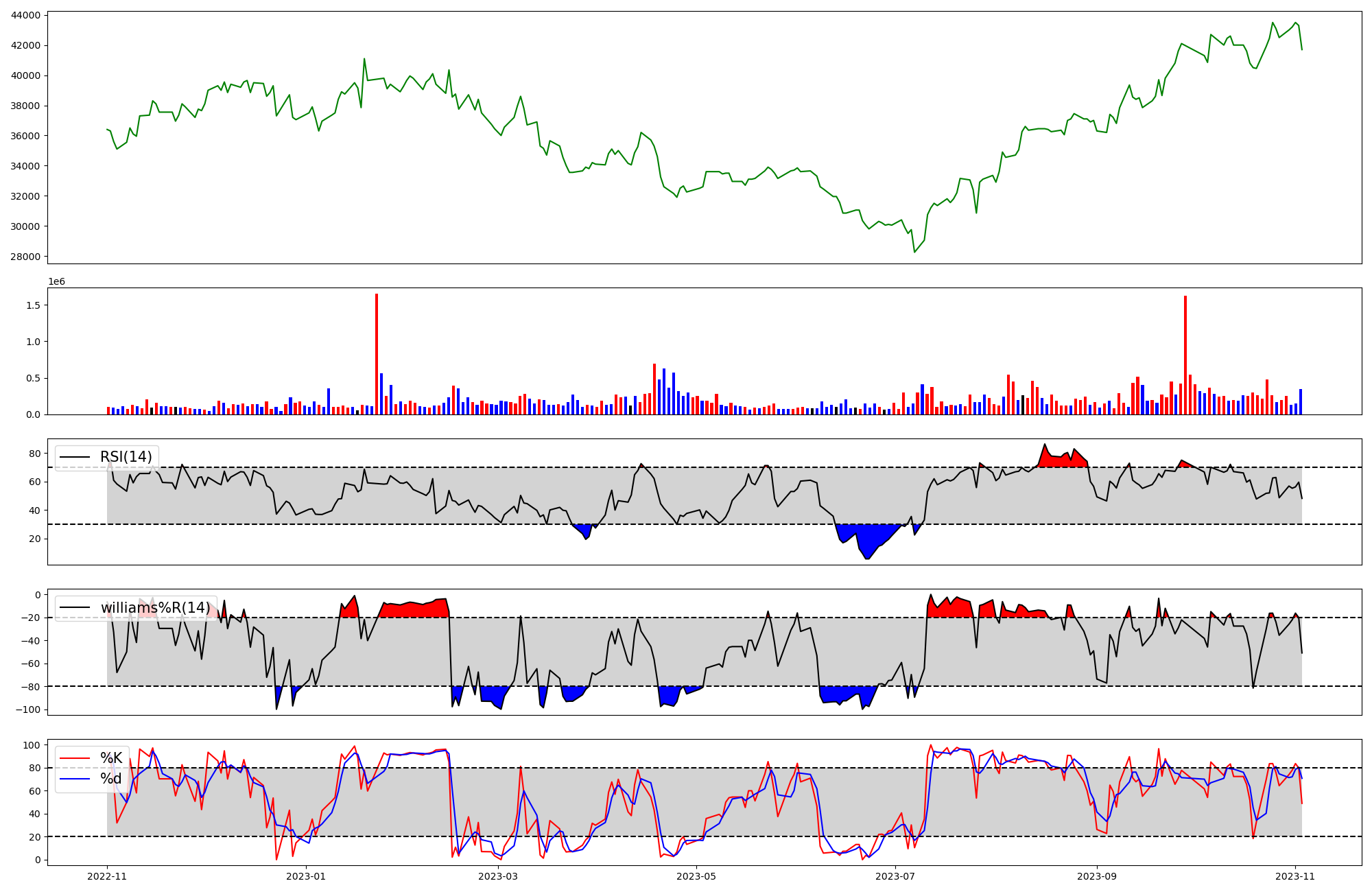Click the 1e6 volume scale label

pos(56,282)
